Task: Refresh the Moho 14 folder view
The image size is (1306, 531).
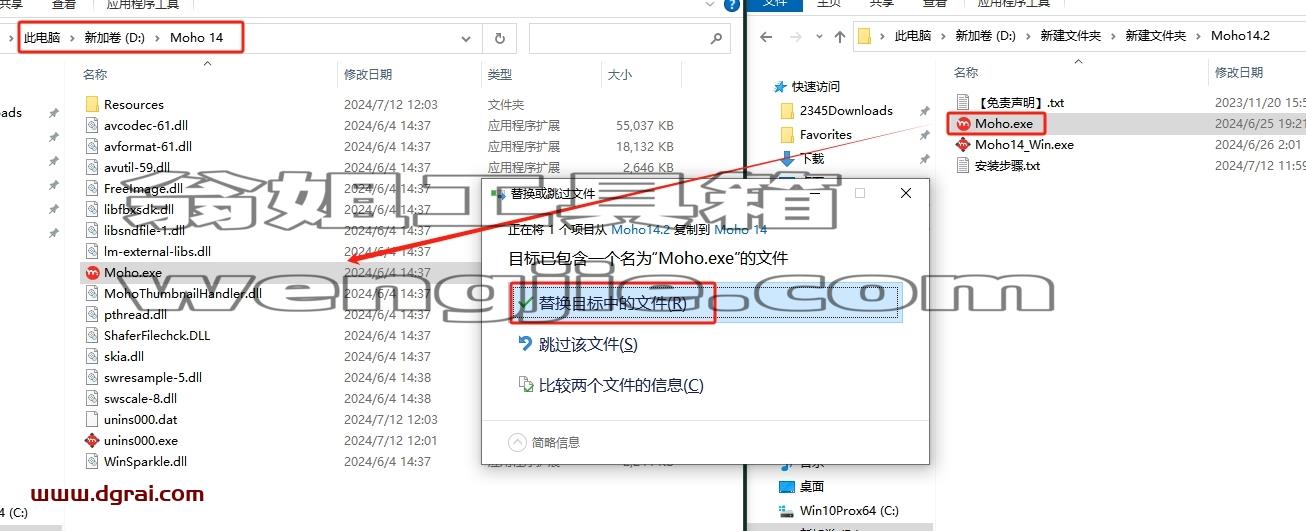Action: [499, 38]
